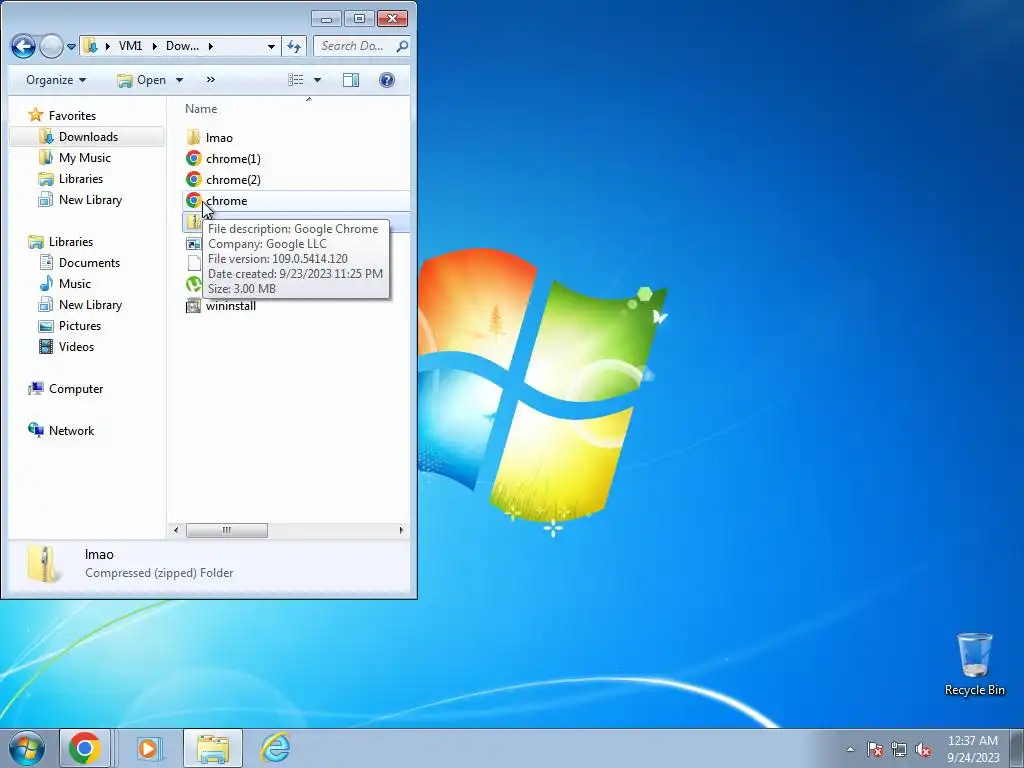Viewport: 1024px width, 768px height.
Task: Click the Name column header
Action: [200, 108]
